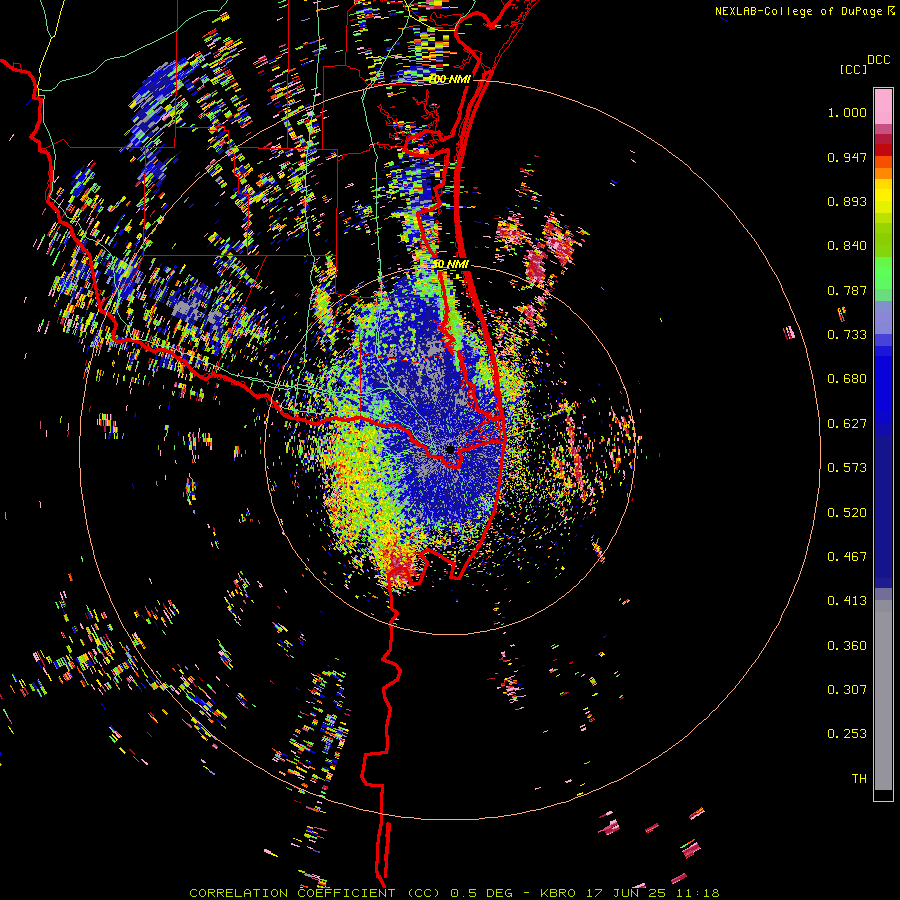Select the 1.000 scale value
This screenshot has width=900, height=900.
tap(847, 112)
